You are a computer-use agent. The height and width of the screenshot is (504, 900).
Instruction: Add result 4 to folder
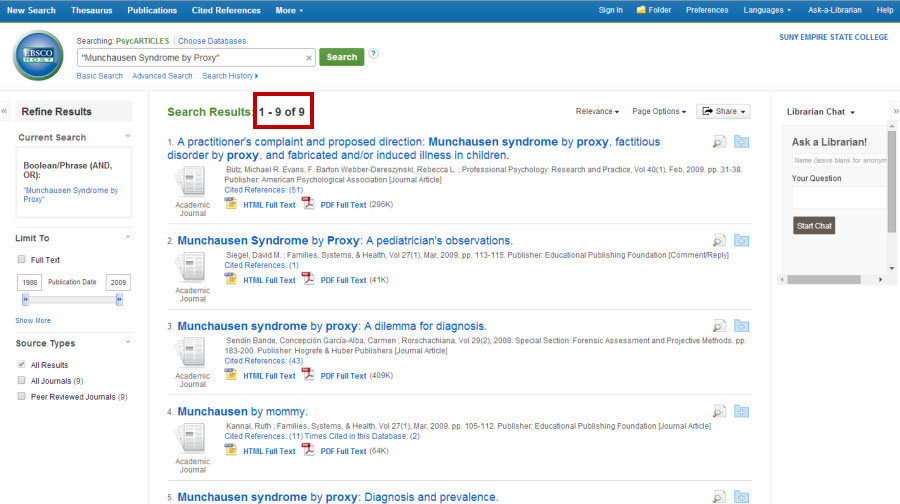[741, 412]
